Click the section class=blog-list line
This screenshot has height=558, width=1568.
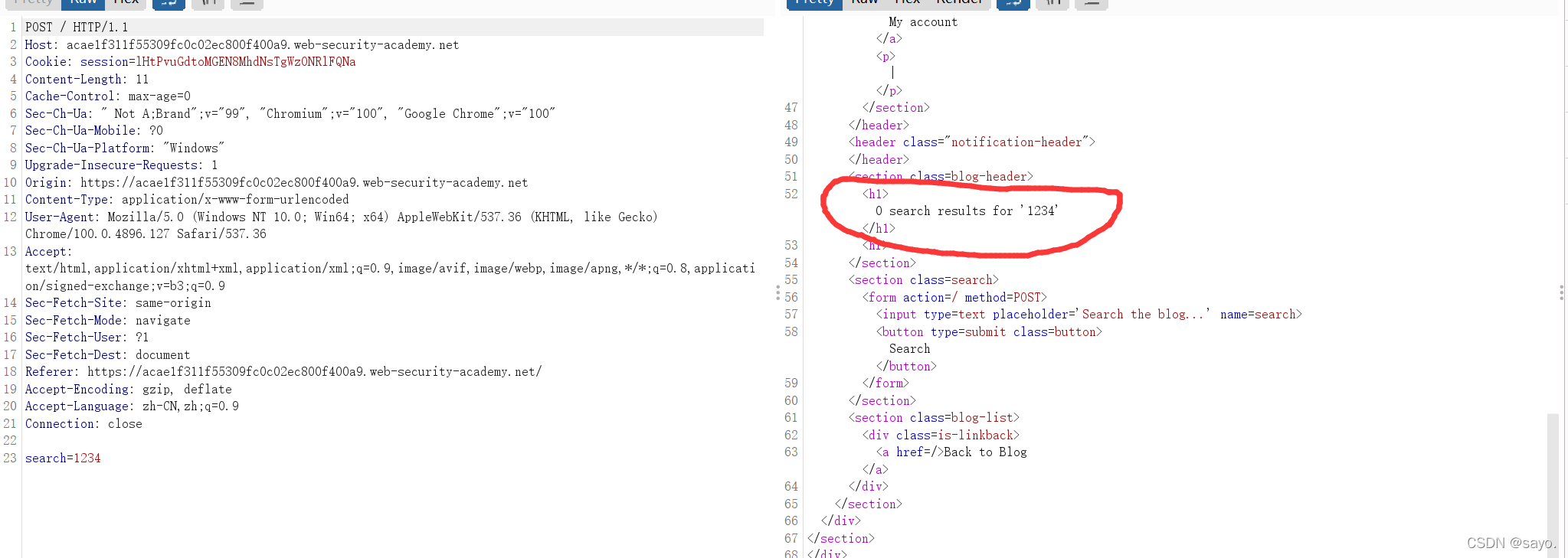pyautogui.click(x=934, y=418)
